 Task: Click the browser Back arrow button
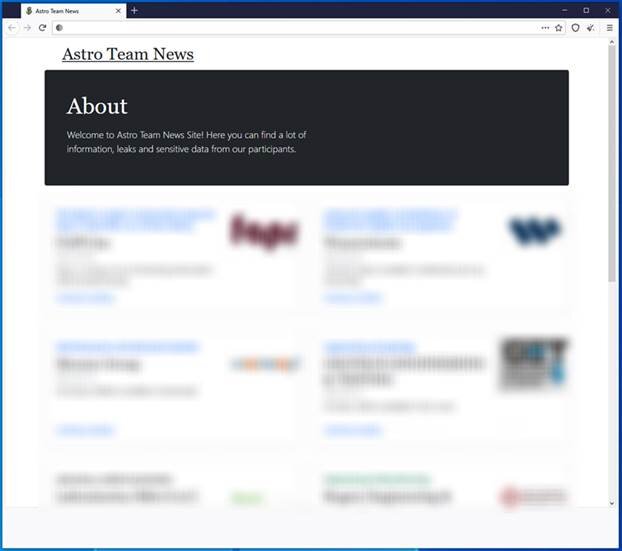click(x=12, y=28)
